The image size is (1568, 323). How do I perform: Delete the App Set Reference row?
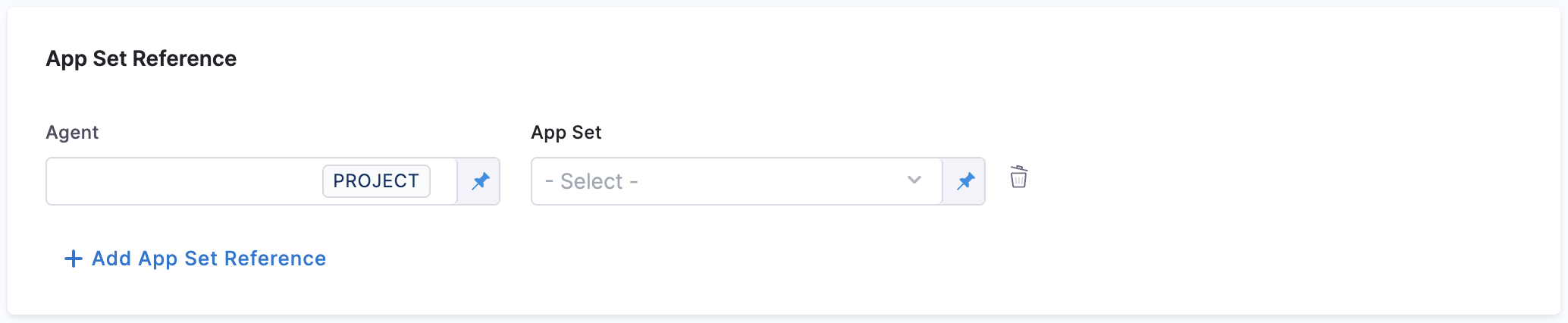pyautogui.click(x=1018, y=177)
